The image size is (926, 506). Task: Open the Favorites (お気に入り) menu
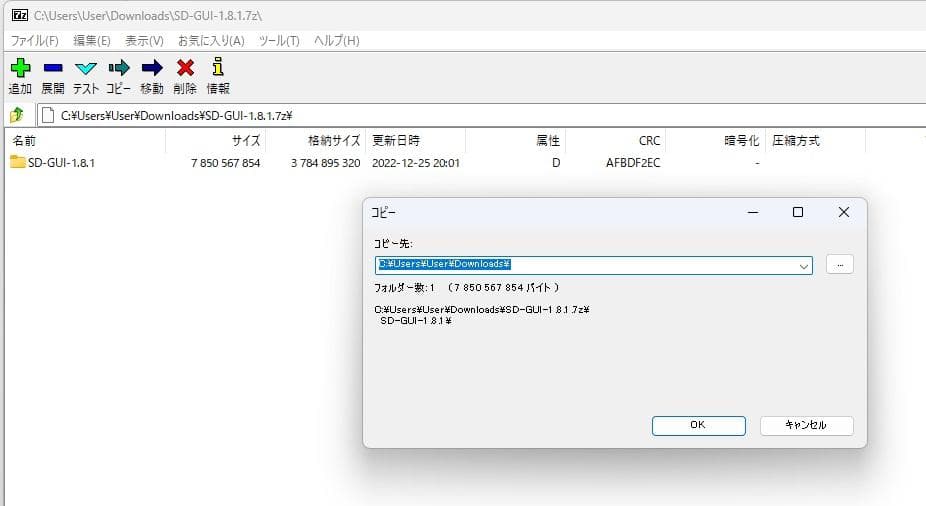tap(210, 41)
